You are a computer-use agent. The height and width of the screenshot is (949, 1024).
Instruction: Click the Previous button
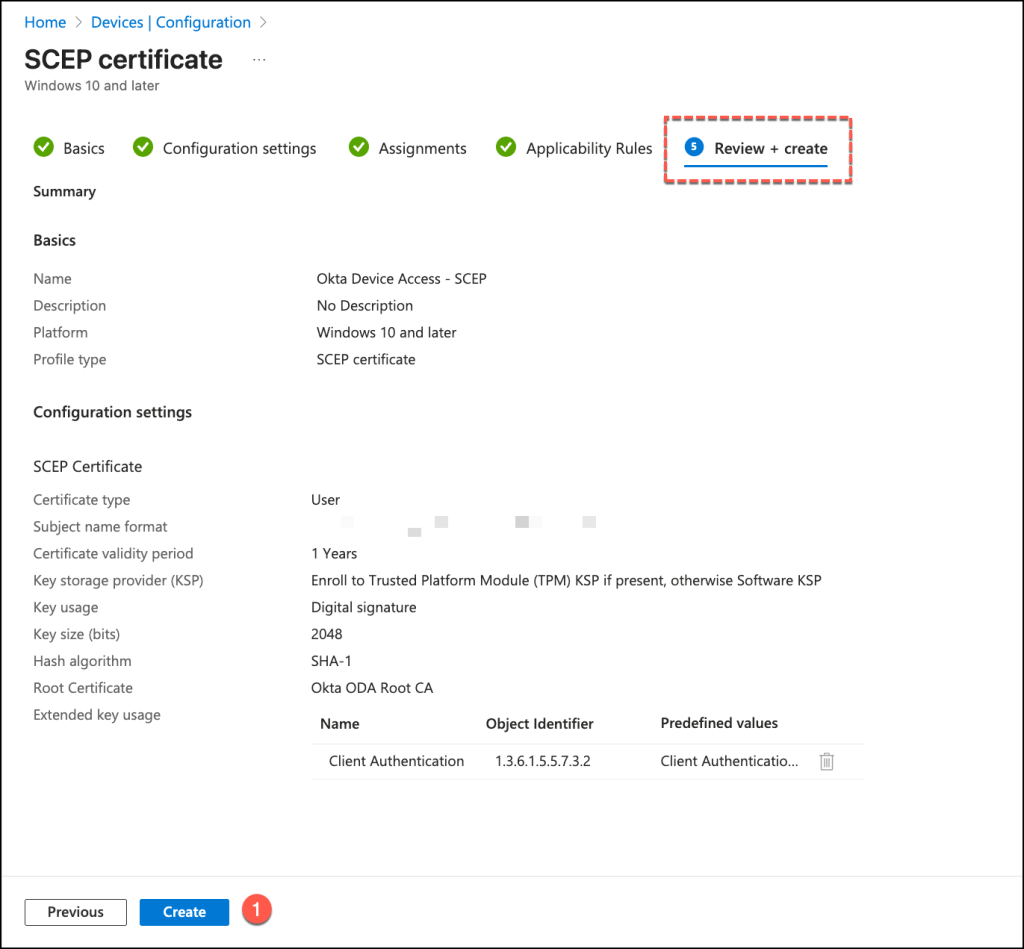76,912
